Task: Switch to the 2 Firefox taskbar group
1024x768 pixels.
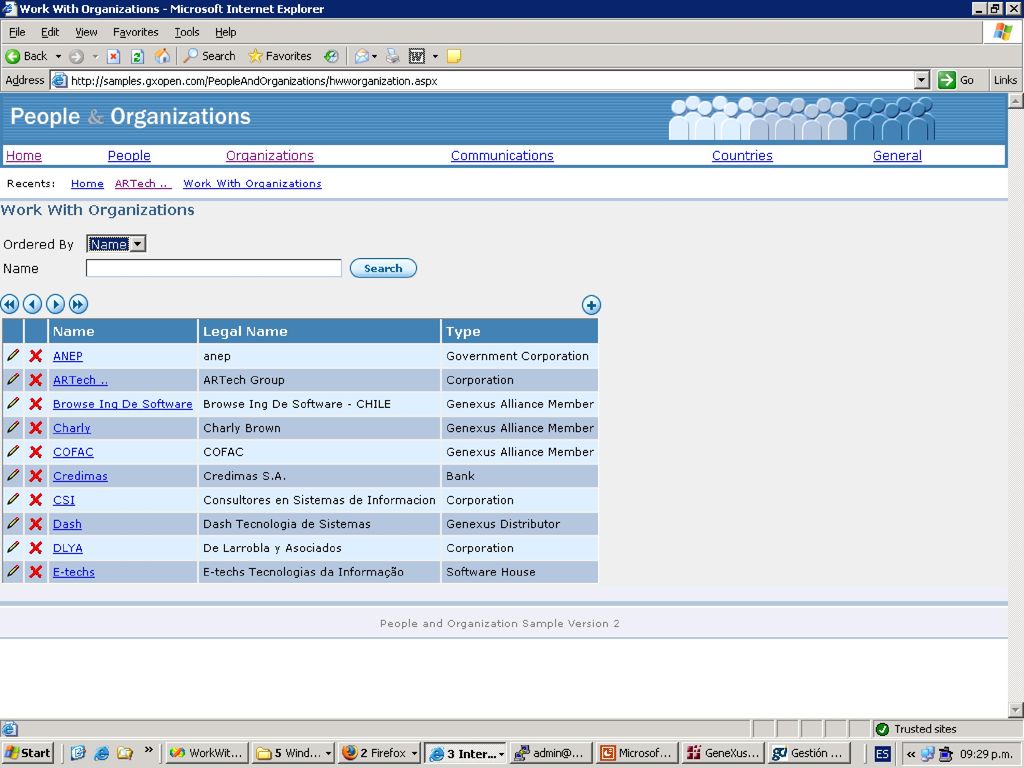Action: pyautogui.click(x=380, y=753)
